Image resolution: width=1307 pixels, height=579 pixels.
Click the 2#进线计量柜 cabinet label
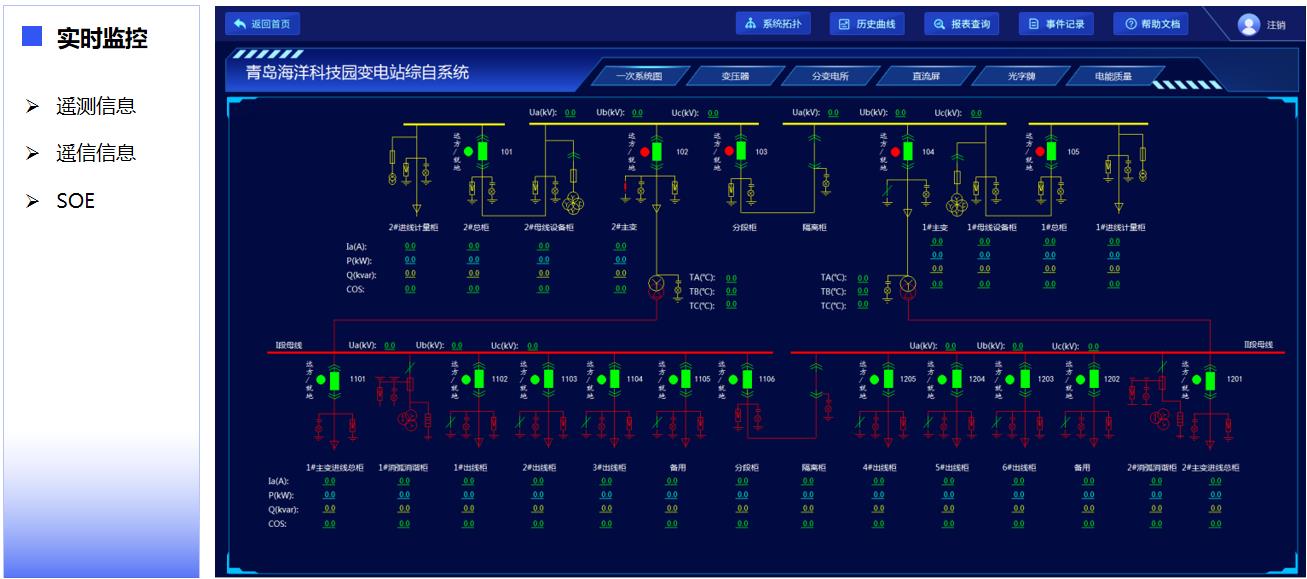[x=414, y=227]
